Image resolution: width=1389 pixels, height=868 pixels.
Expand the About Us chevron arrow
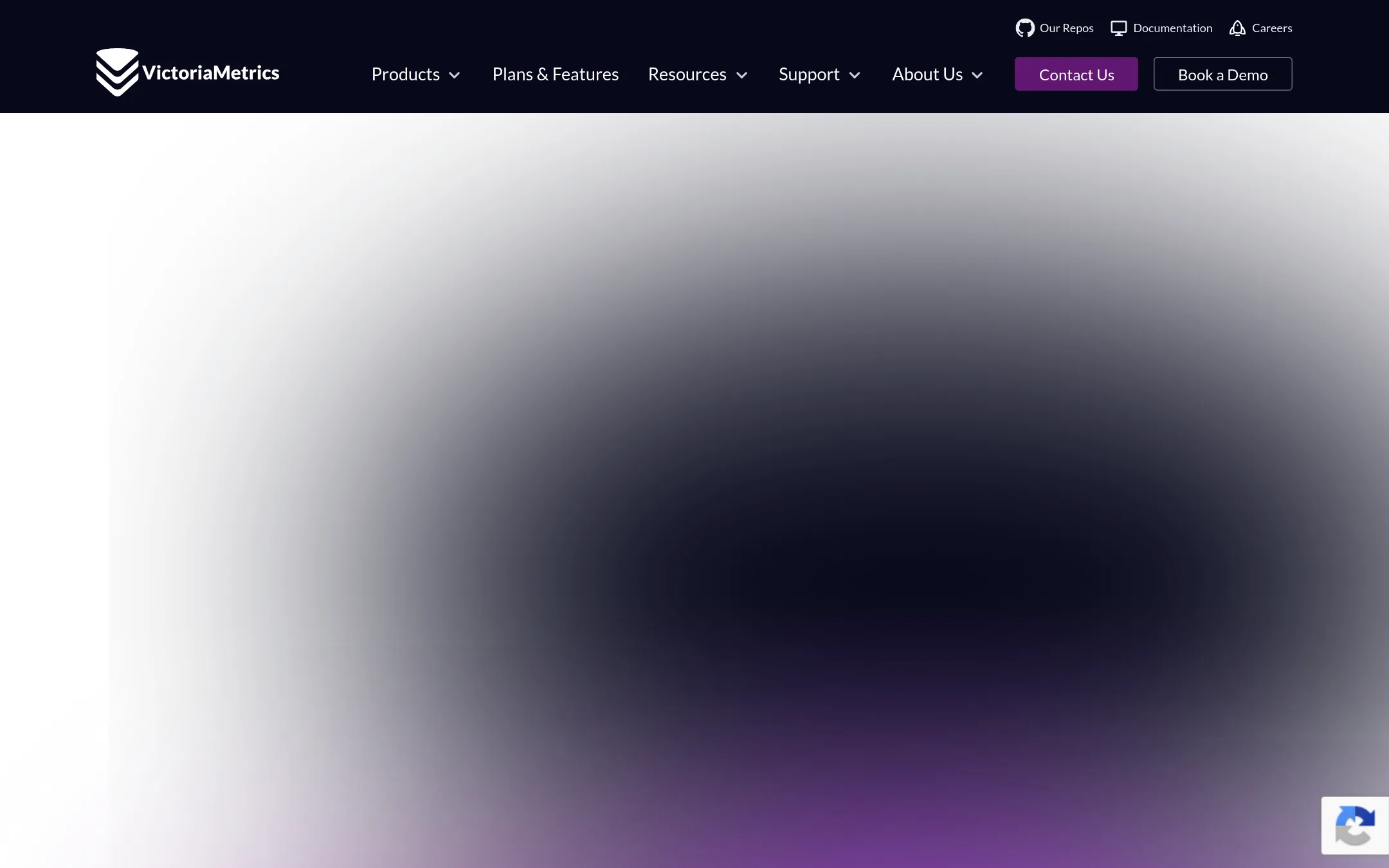[977, 75]
